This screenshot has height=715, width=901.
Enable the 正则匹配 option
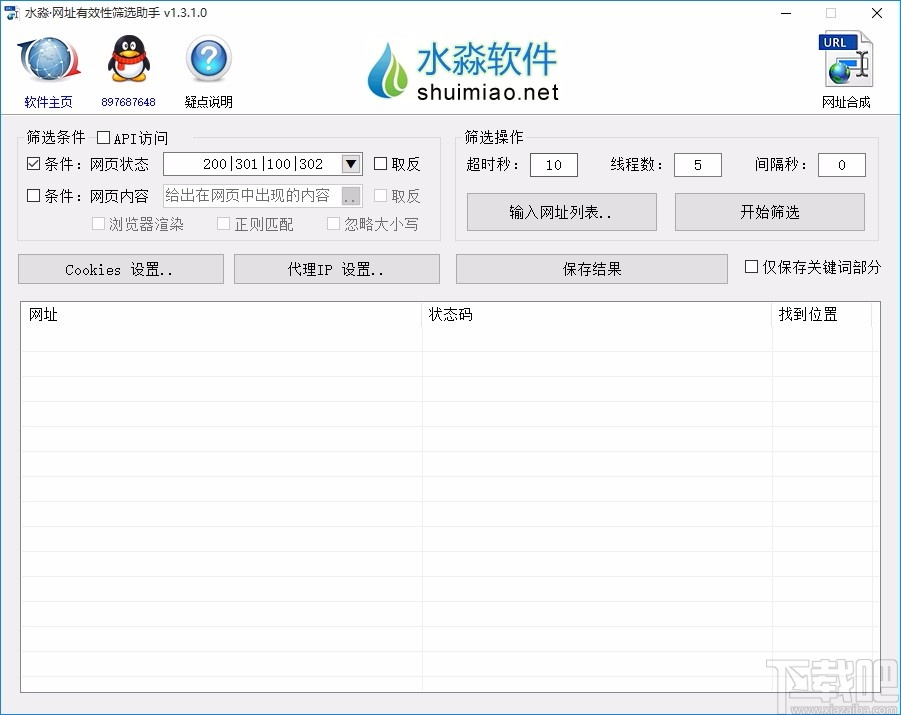[x=224, y=223]
